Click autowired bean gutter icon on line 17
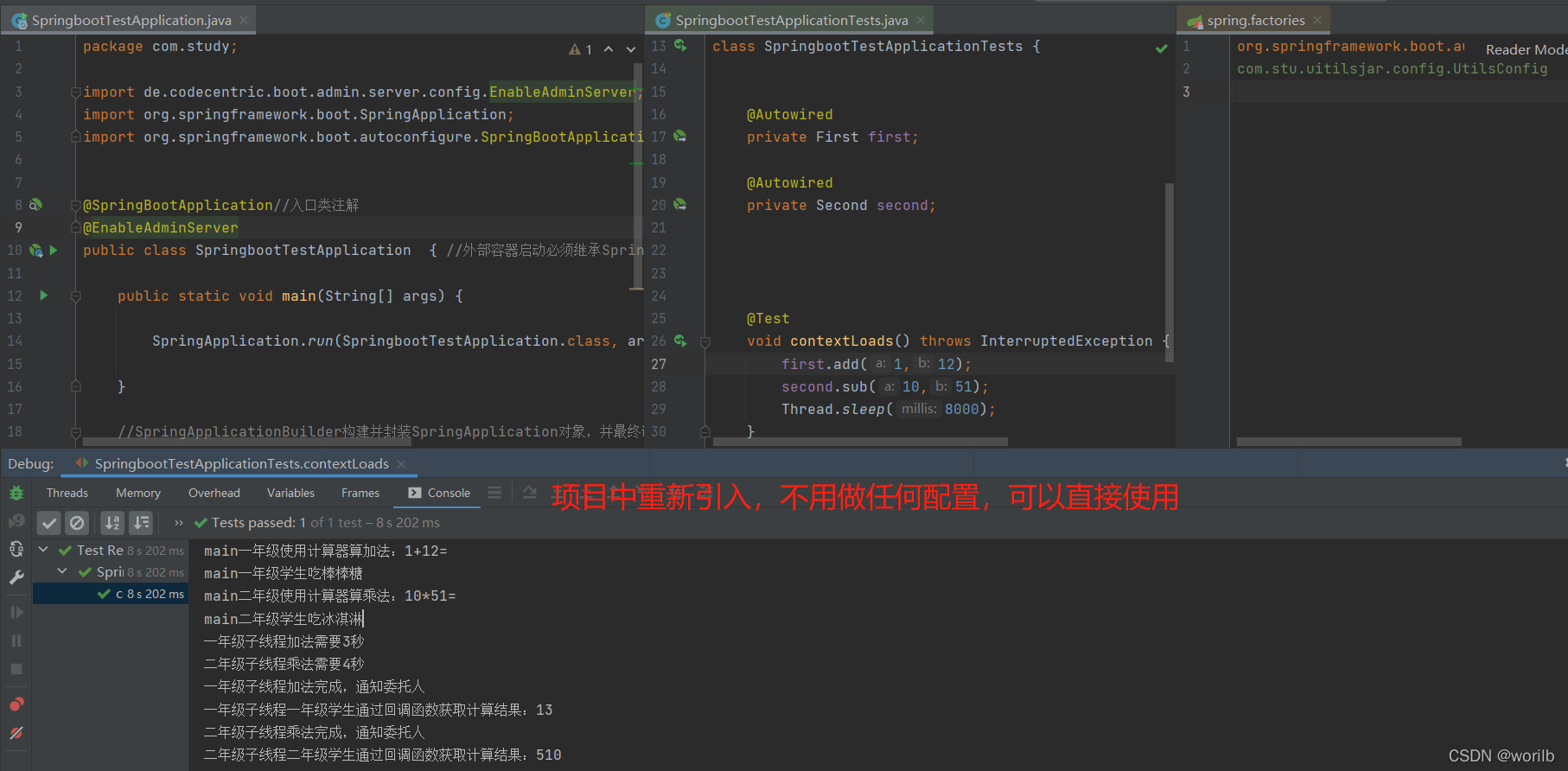Image resolution: width=1568 pixels, height=771 pixels. pos(680,137)
